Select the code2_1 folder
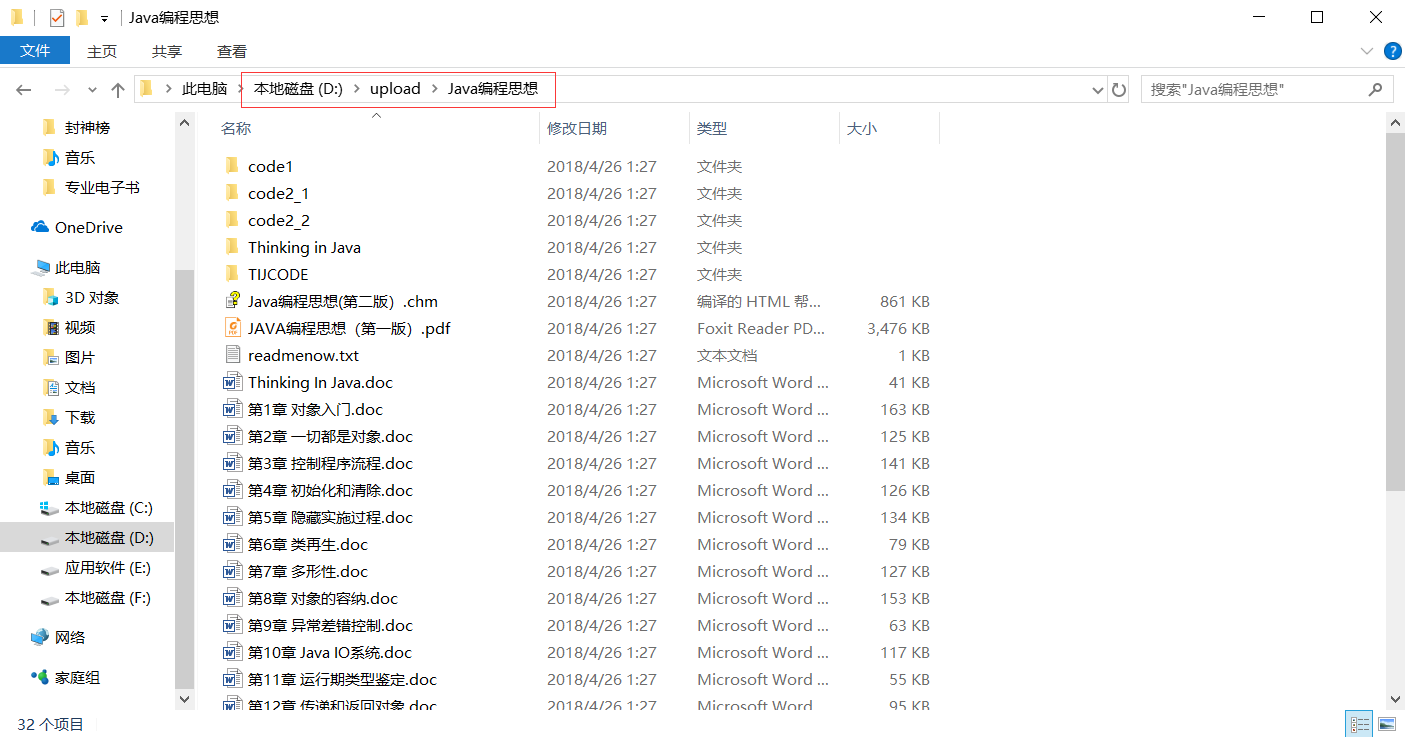Screen dimensions: 1405x737 click(279, 193)
